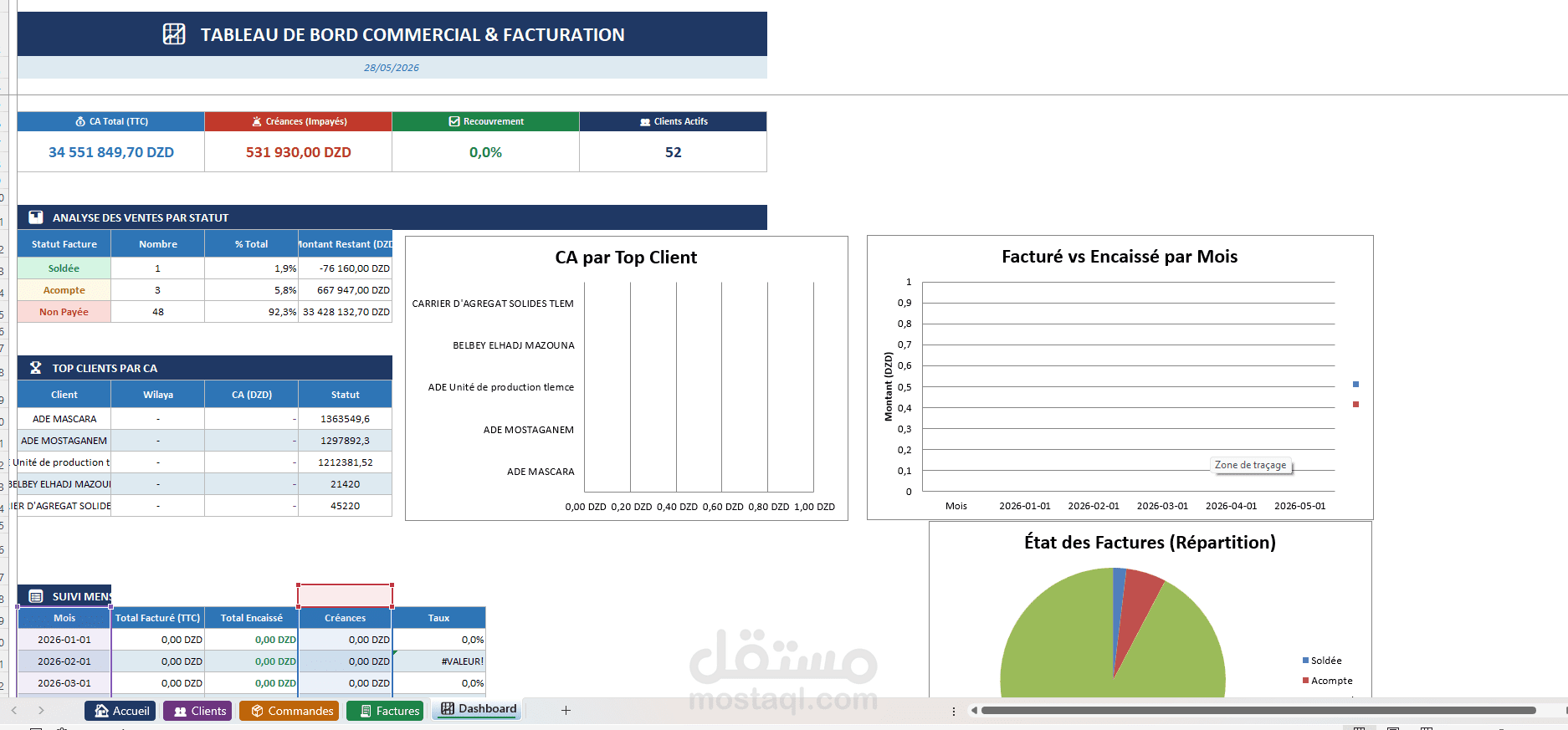Select the 'Non Payée' status cell
This screenshot has height=730, width=1568.
point(64,312)
